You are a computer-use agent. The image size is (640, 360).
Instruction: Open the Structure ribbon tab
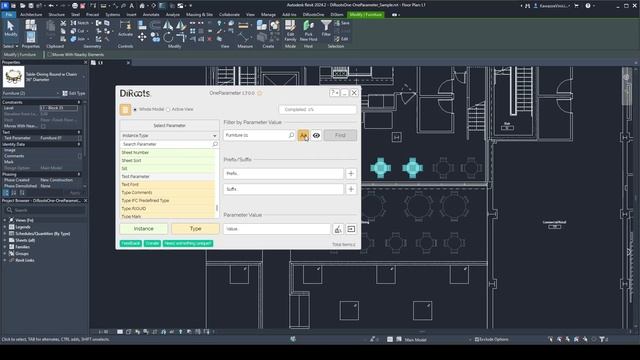[x=57, y=14]
